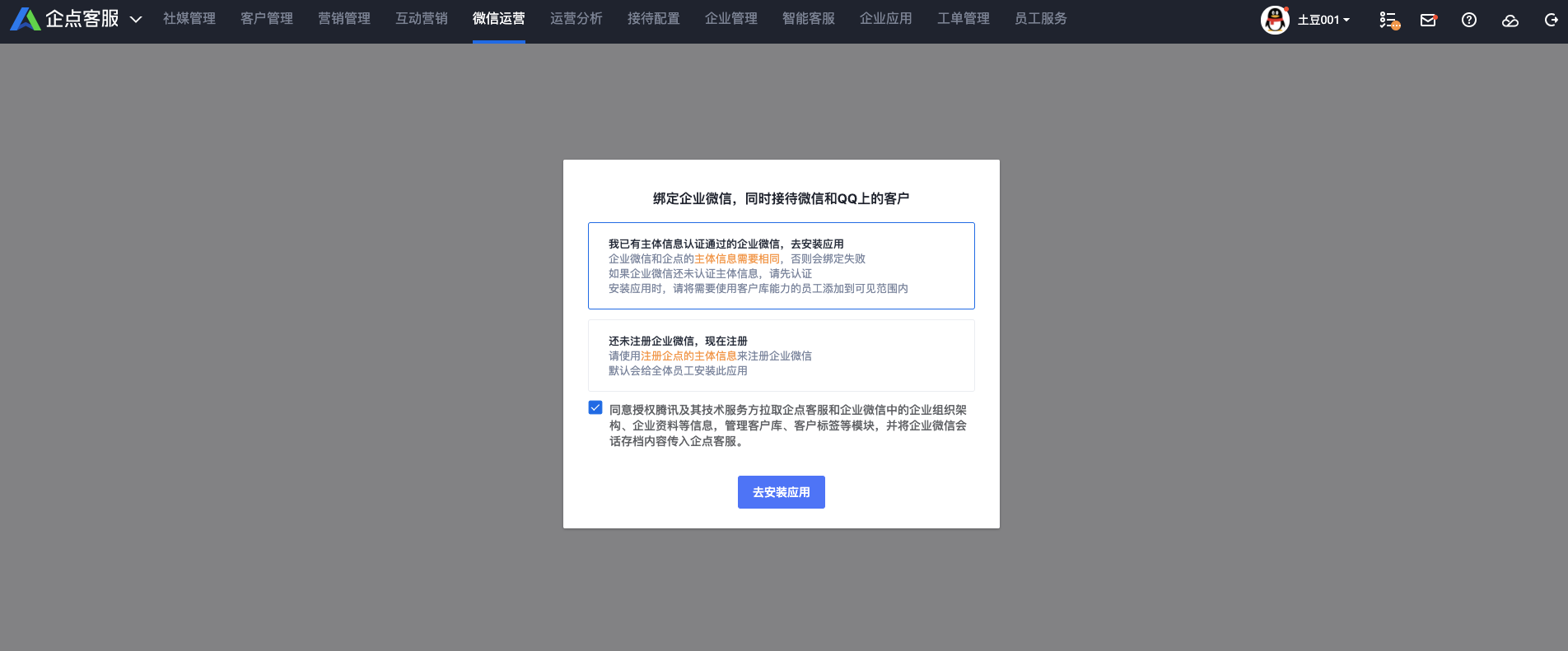Screen dimensions: 1568x651
Task: Navigate to 智能客服
Action: click(809, 19)
